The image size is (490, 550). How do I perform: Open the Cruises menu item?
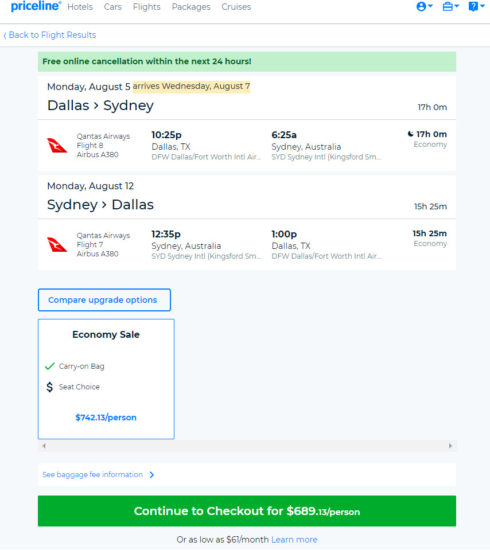(236, 7)
